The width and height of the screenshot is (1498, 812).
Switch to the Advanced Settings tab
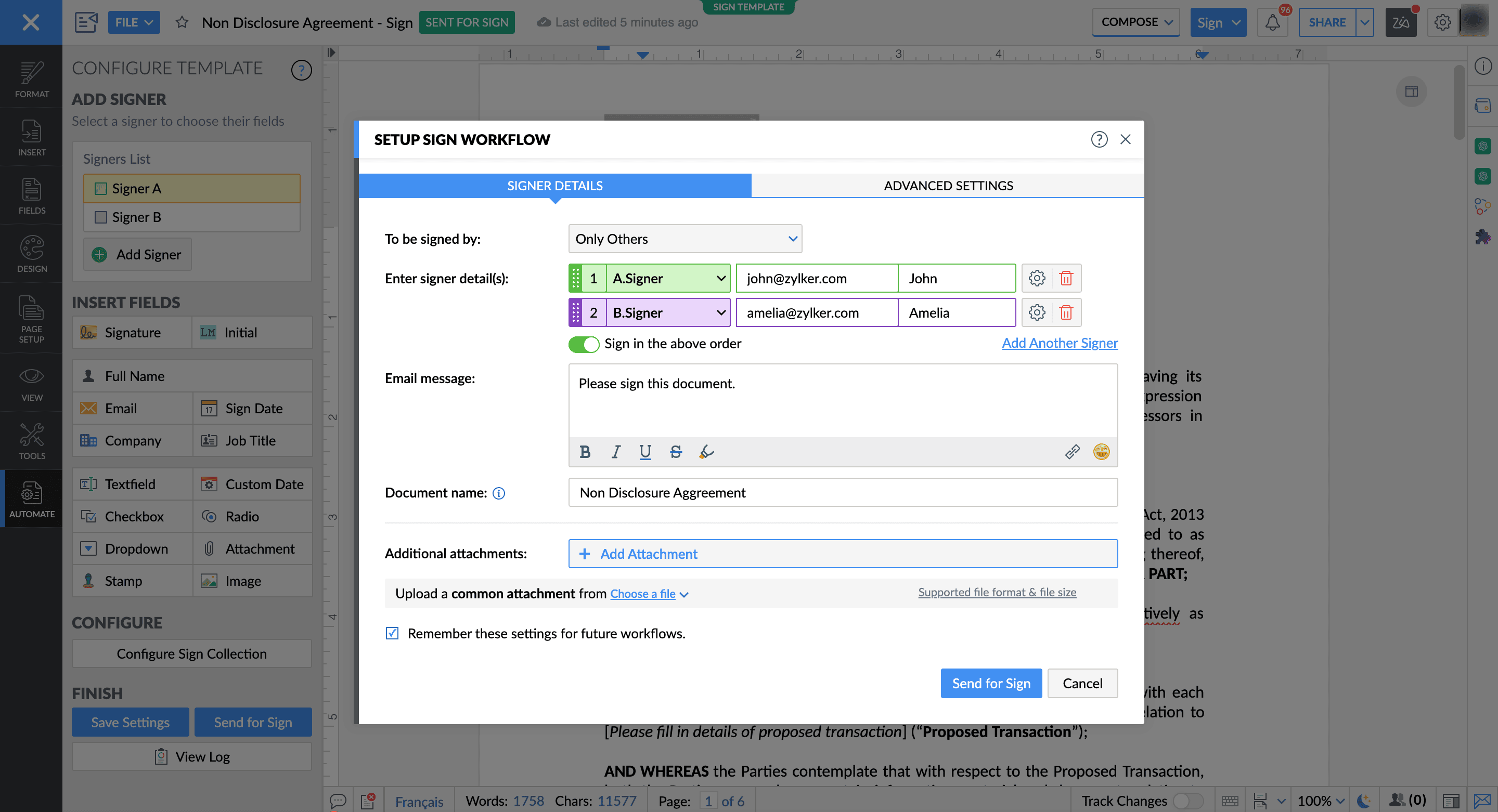(x=947, y=186)
